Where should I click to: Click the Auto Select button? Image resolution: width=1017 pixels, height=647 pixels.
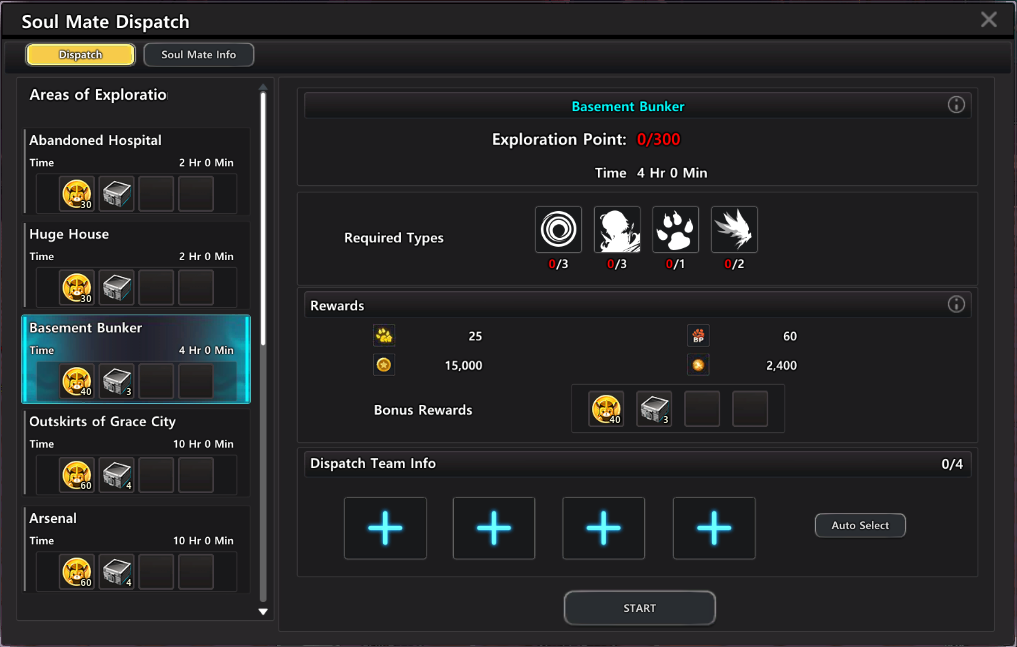pyautogui.click(x=860, y=525)
